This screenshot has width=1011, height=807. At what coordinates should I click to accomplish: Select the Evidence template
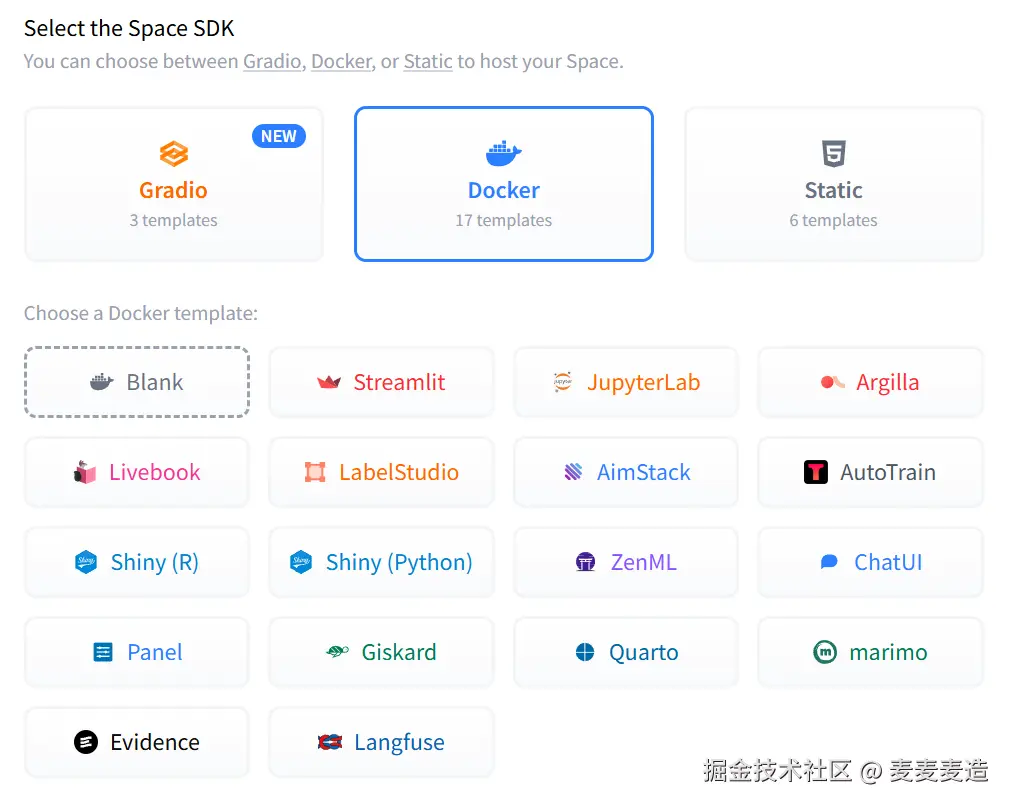137,742
